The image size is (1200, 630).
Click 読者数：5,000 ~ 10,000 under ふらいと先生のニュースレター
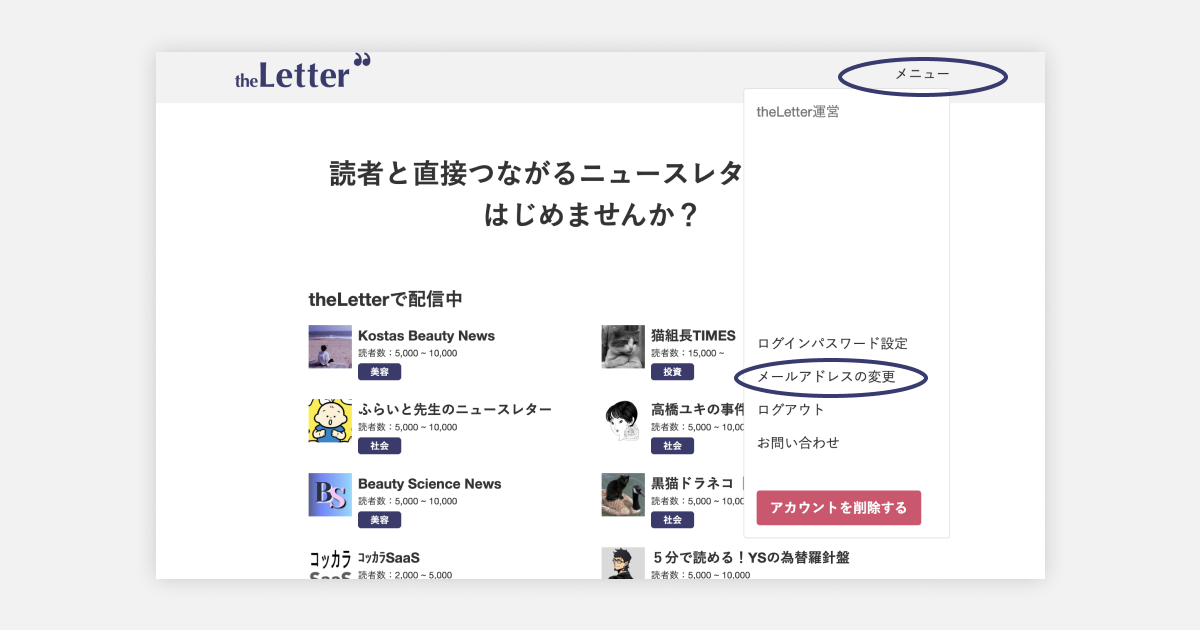[x=408, y=427]
